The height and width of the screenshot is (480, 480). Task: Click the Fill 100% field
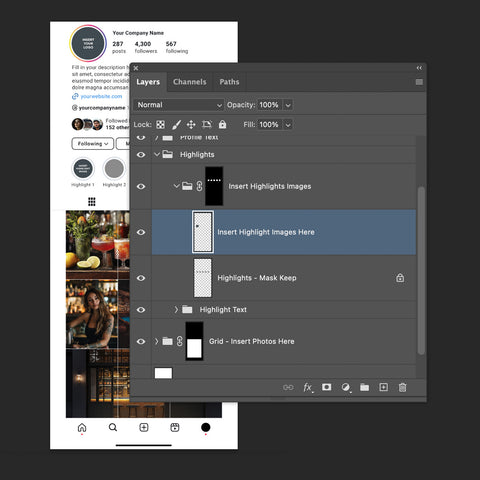269,125
